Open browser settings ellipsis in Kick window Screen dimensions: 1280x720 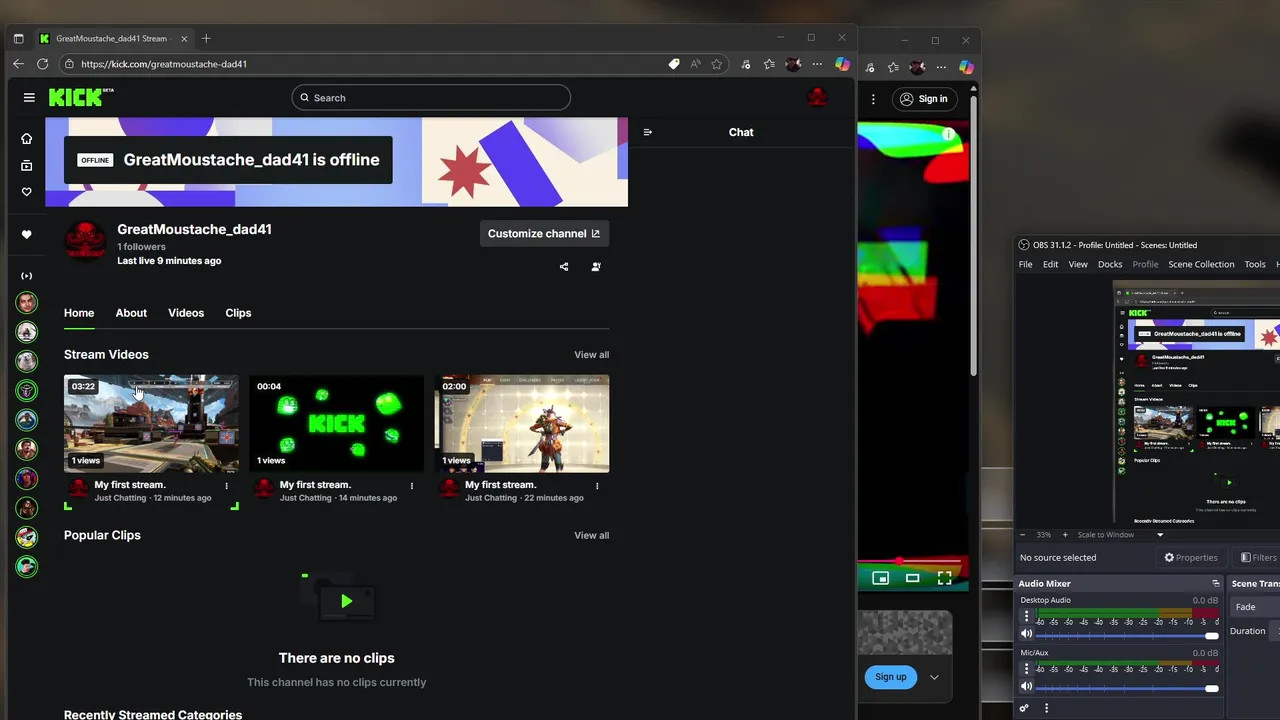click(817, 64)
